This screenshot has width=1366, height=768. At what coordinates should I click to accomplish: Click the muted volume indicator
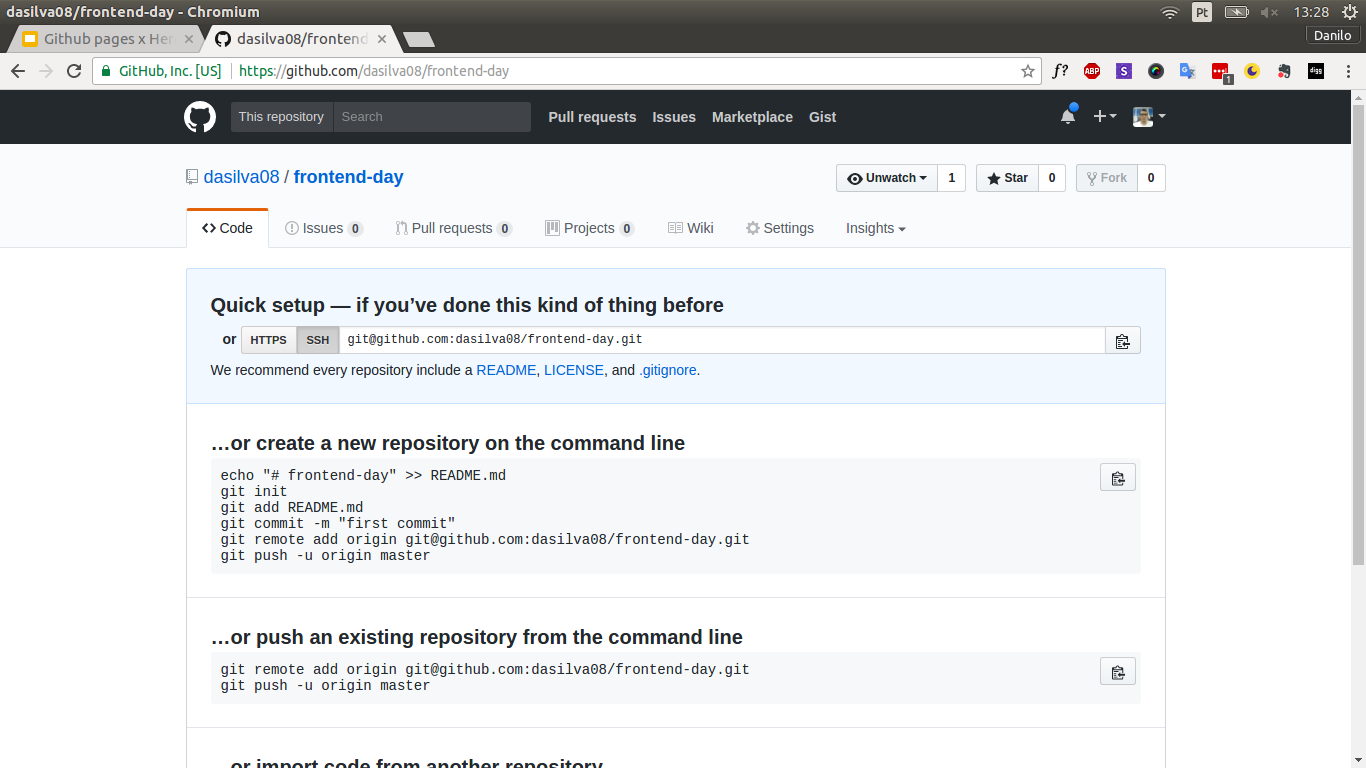pos(1269,12)
